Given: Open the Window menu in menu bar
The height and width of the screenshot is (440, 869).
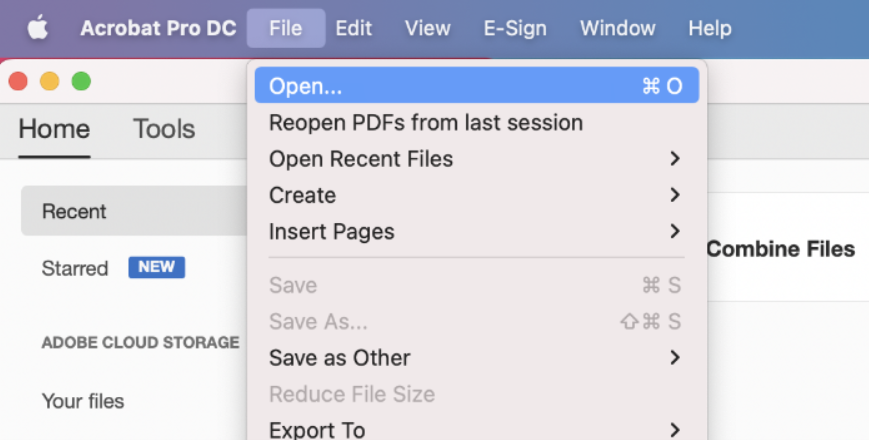Looking at the screenshot, I should coord(618,28).
